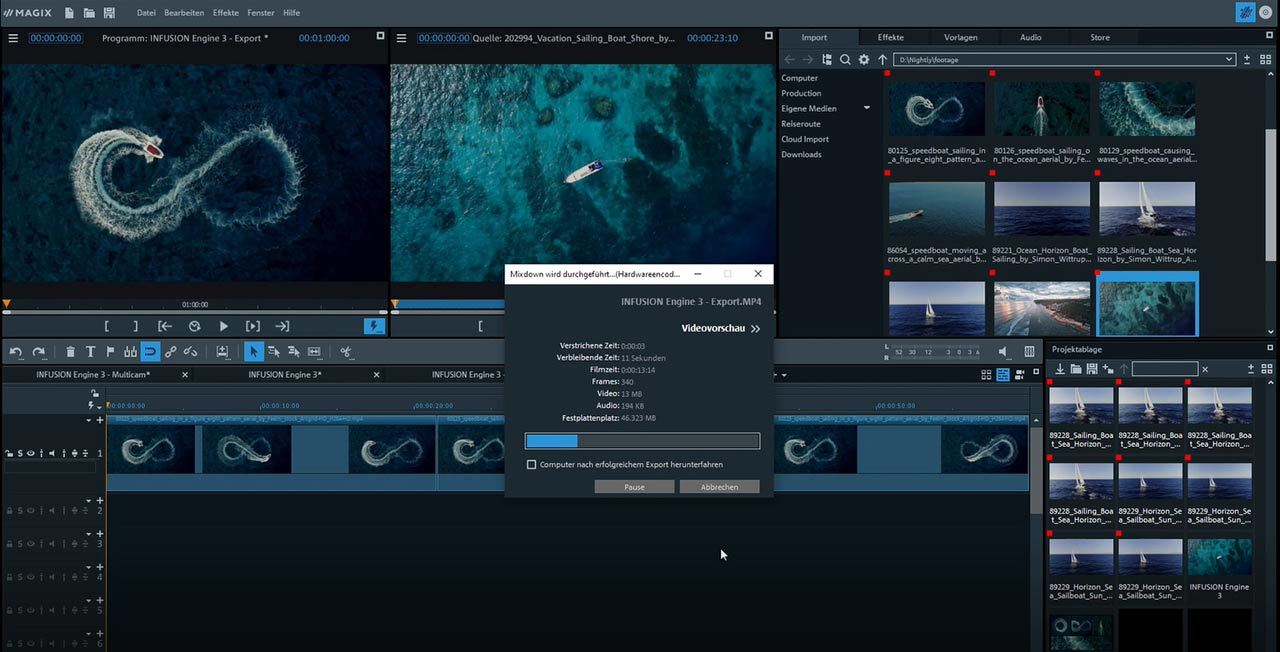The width and height of the screenshot is (1280, 652).
Task: Jump to range start in program monitor
Action: (x=165, y=326)
